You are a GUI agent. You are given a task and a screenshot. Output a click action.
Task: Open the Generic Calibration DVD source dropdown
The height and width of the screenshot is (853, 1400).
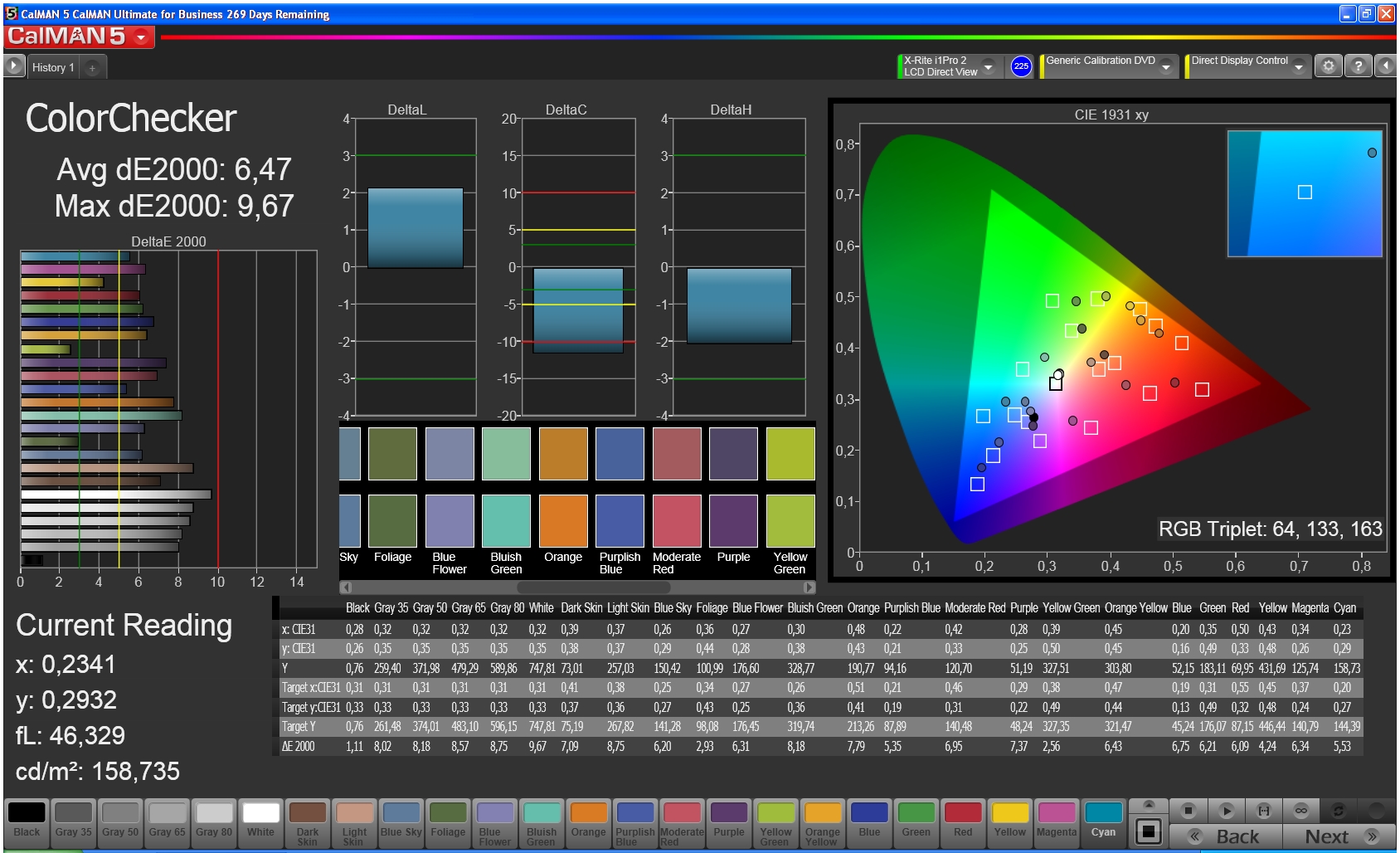pyautogui.click(x=1166, y=66)
